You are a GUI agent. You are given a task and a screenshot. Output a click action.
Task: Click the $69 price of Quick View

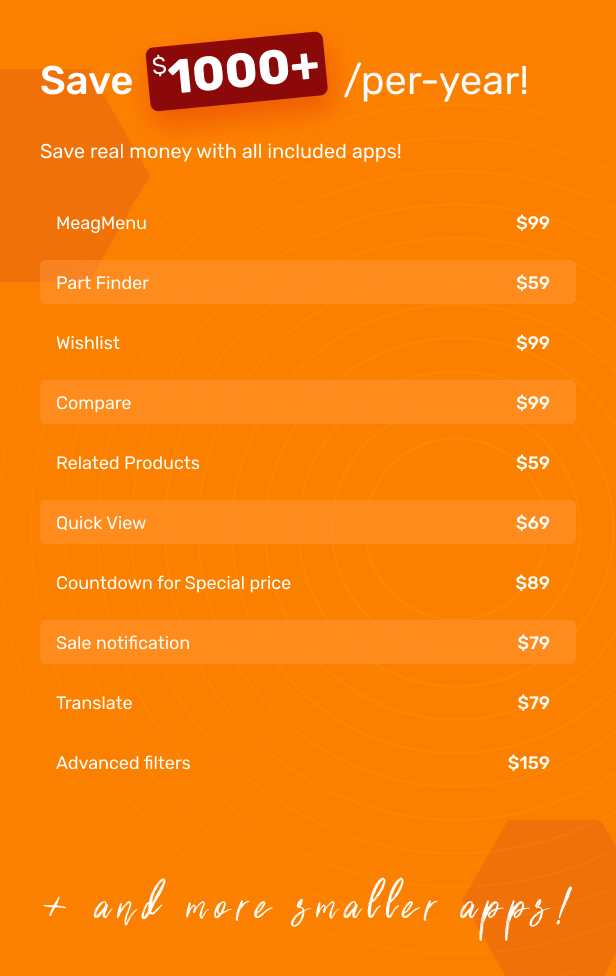click(533, 522)
